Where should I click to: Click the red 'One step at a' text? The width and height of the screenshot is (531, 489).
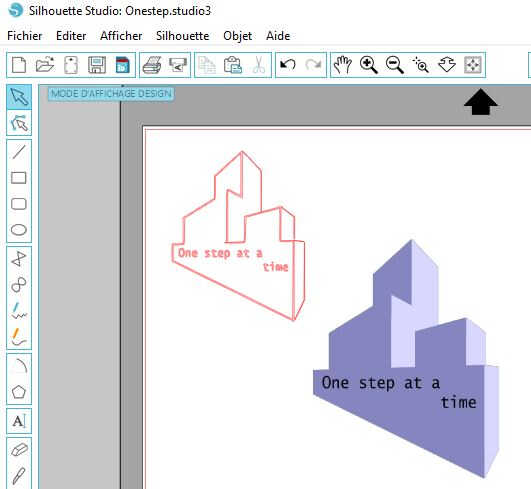pos(220,253)
